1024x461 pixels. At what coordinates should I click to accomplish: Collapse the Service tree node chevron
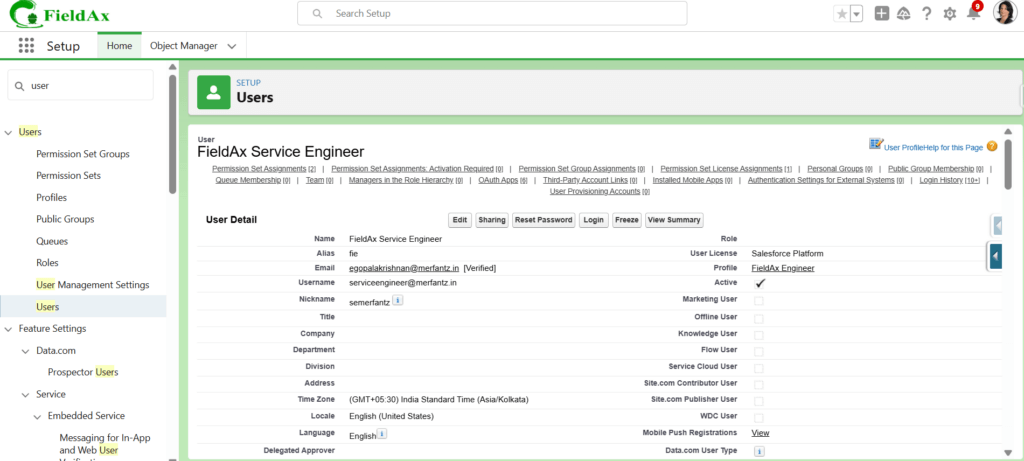pos(25,395)
